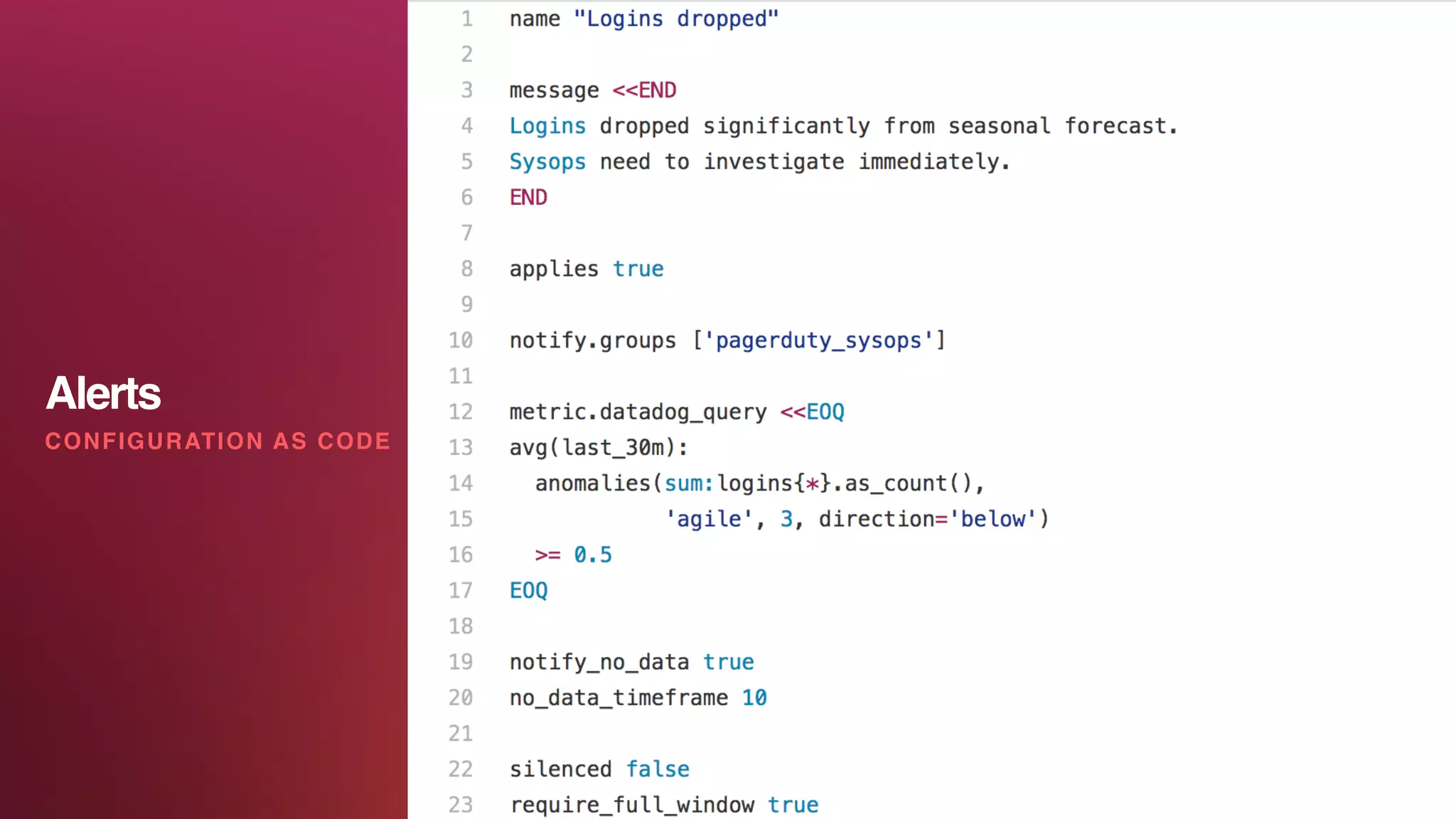Click line number 23 in the gutter

tap(460, 805)
